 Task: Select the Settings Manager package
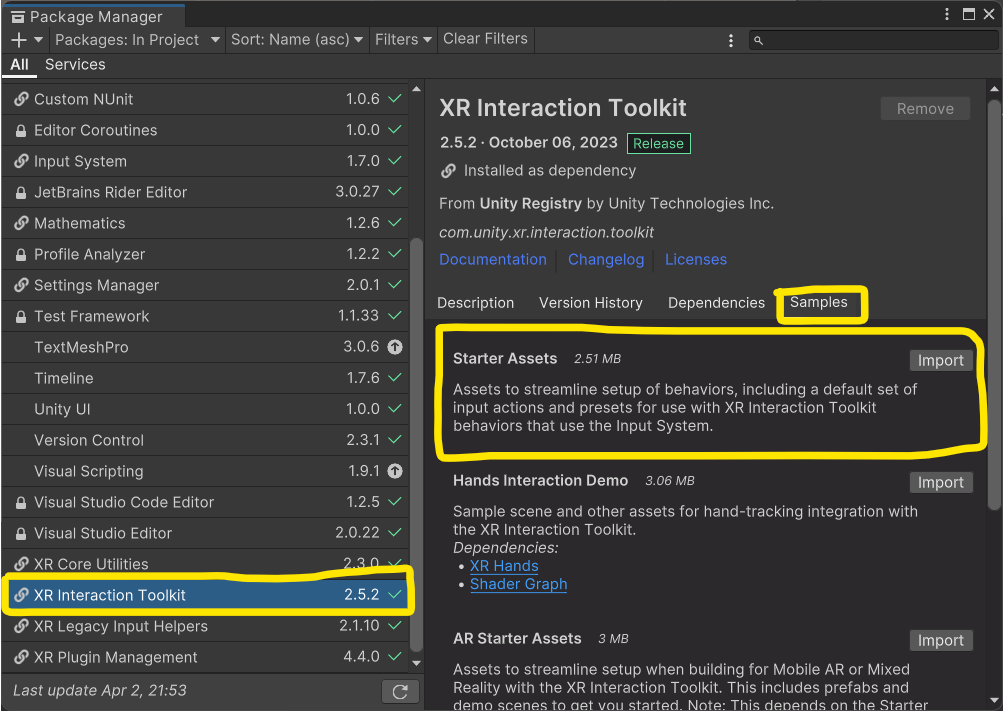click(205, 285)
